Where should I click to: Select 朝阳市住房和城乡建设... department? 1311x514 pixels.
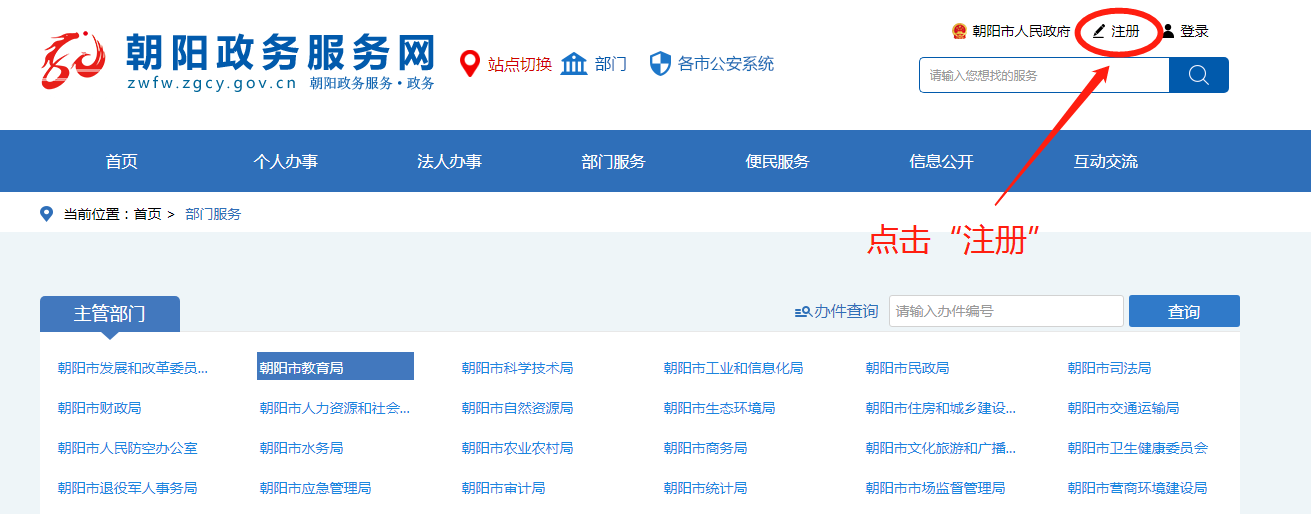click(x=941, y=408)
